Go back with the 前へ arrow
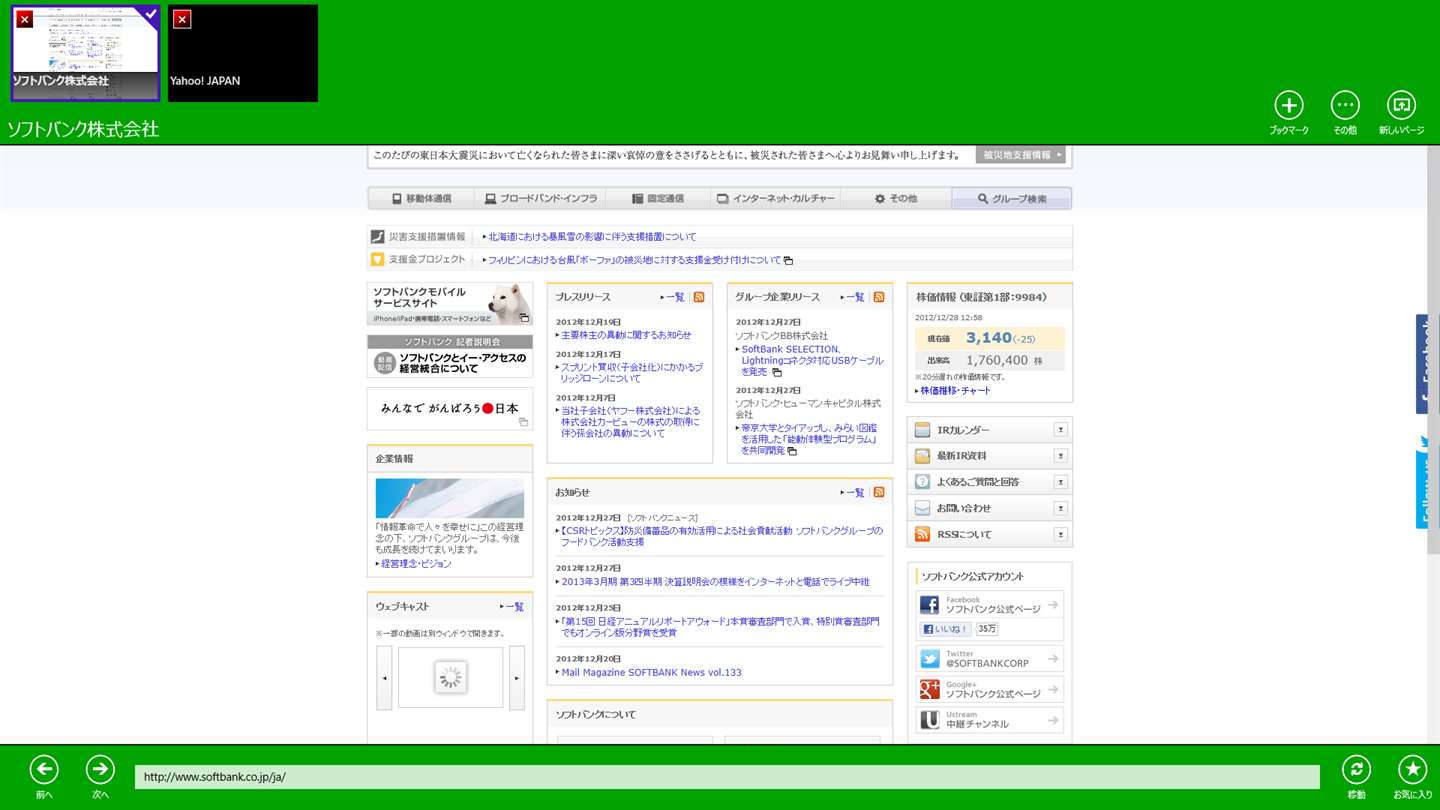Viewport: 1440px width, 810px height. tap(44, 769)
